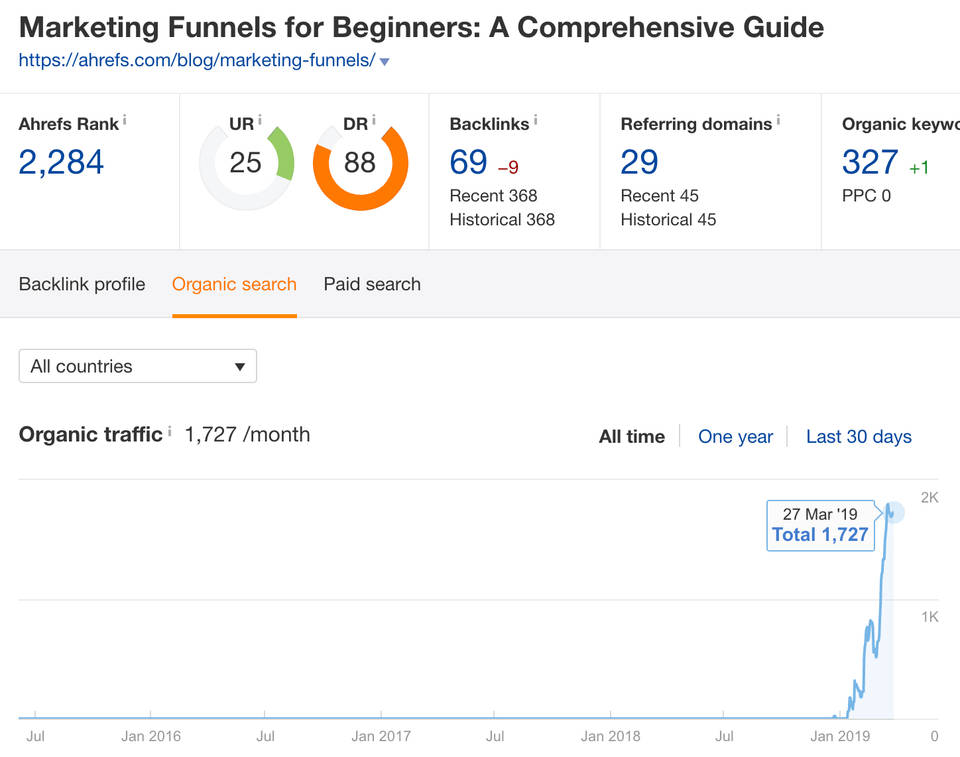Open the ahrefs.com marketing-funnels URL link
960x757 pixels.
(197, 61)
